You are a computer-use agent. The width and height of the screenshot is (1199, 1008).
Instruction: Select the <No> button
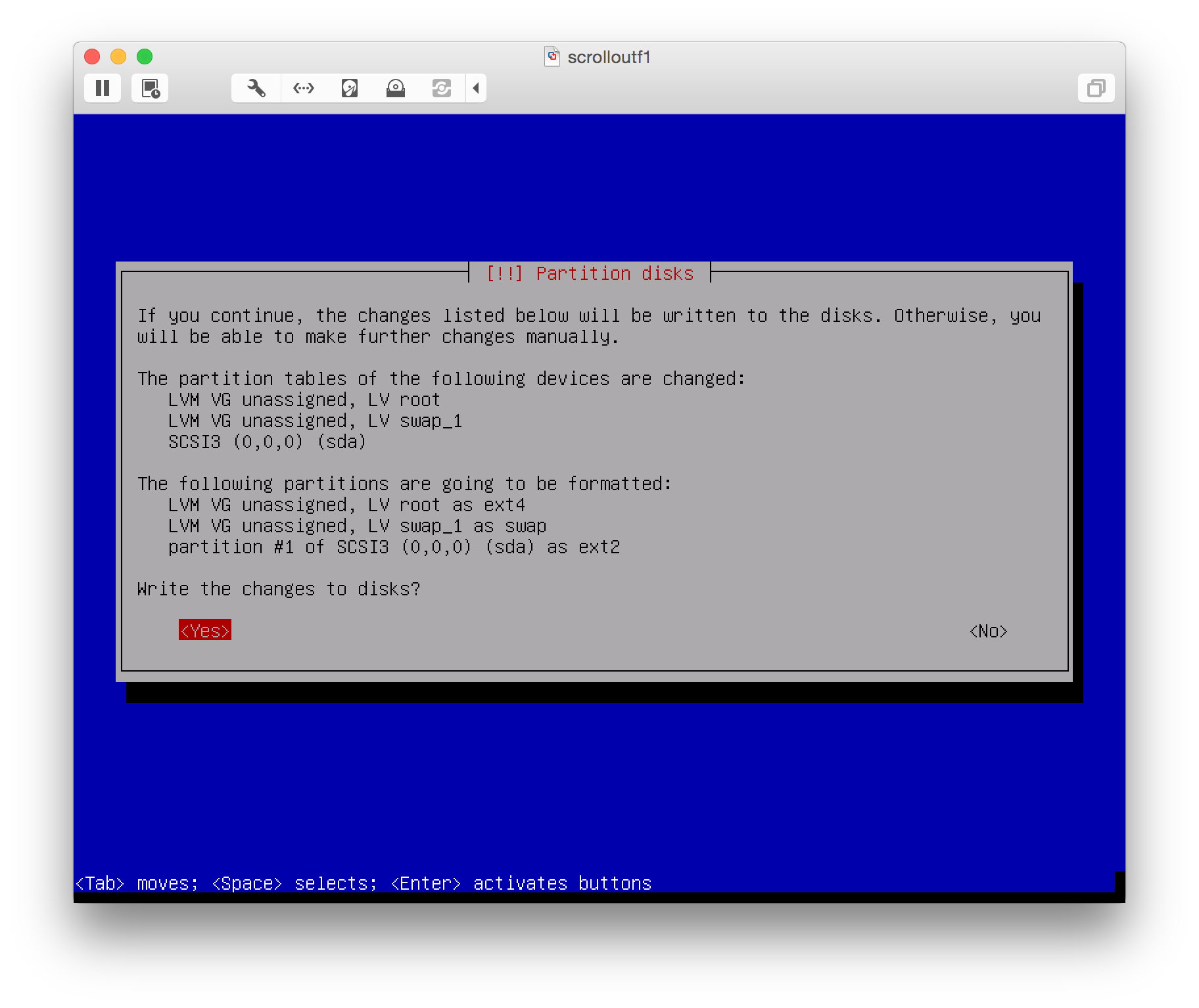[989, 631]
